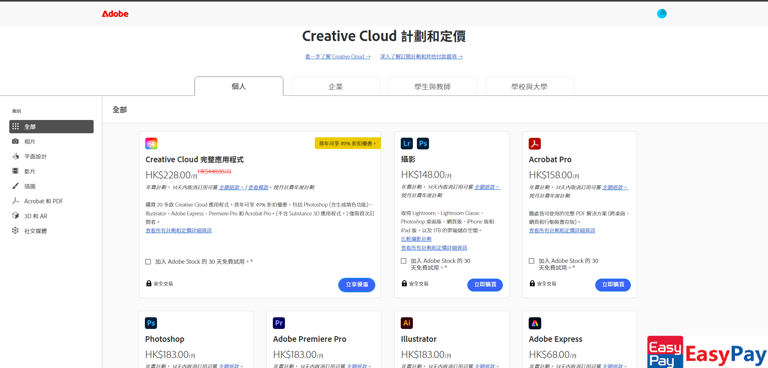Click the Acrobat Pro red icon

coord(534,144)
